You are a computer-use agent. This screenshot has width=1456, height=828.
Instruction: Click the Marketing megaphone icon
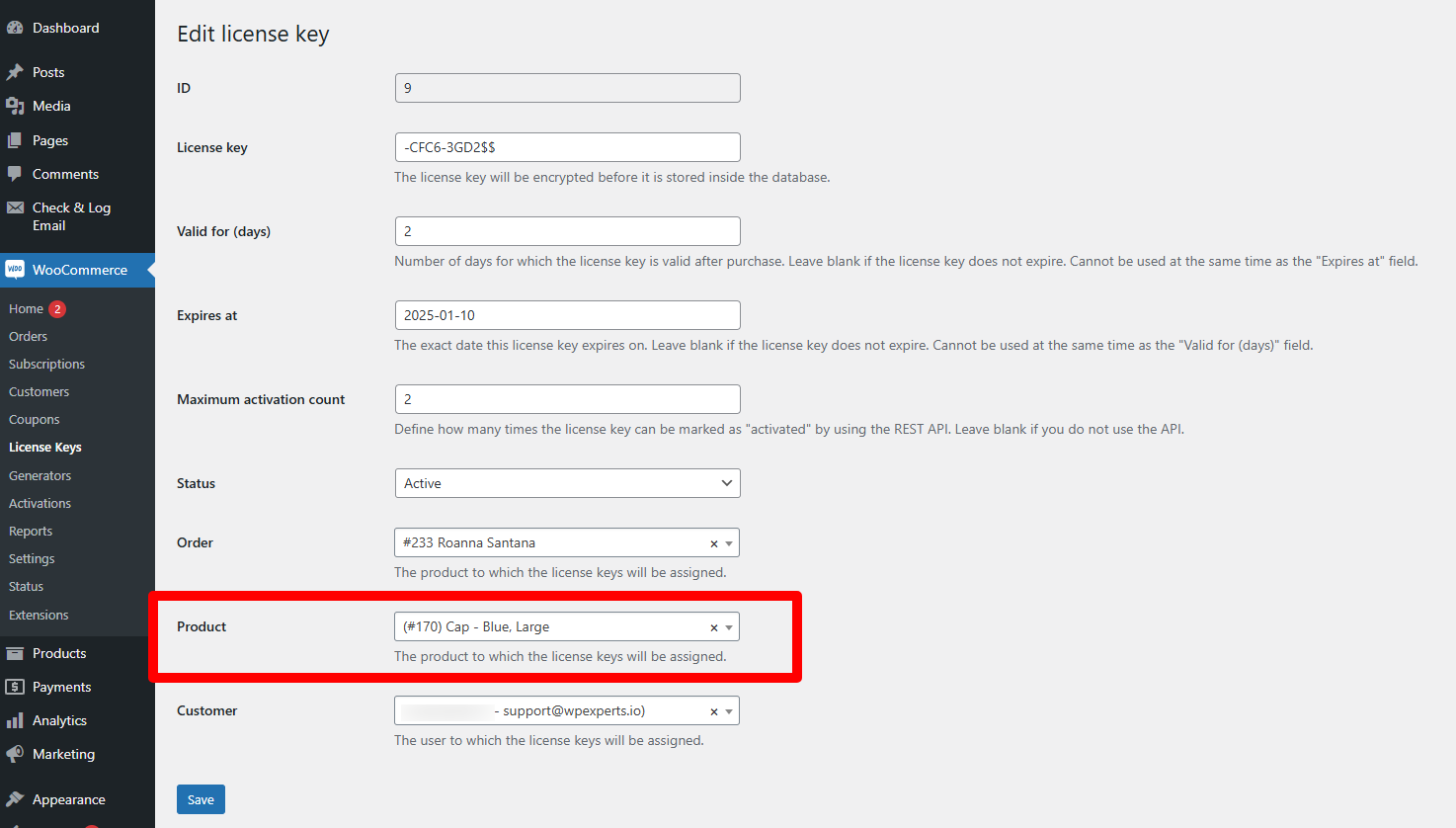click(x=15, y=754)
